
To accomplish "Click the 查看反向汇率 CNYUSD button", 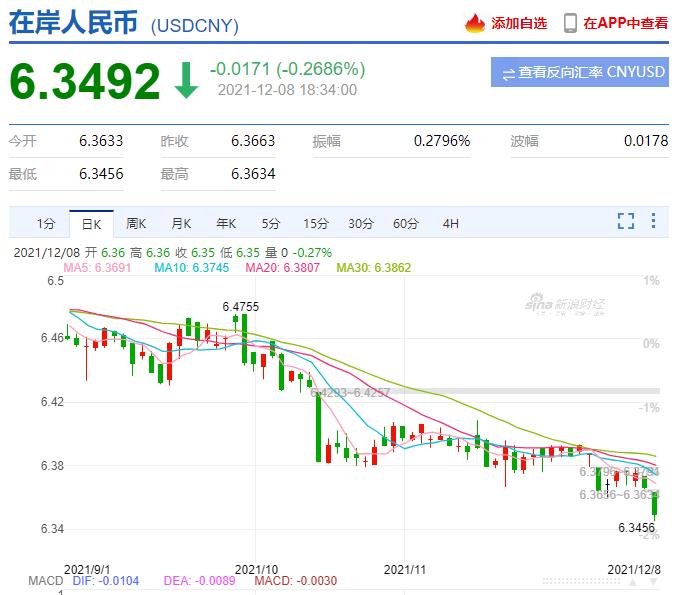I will coord(580,73).
